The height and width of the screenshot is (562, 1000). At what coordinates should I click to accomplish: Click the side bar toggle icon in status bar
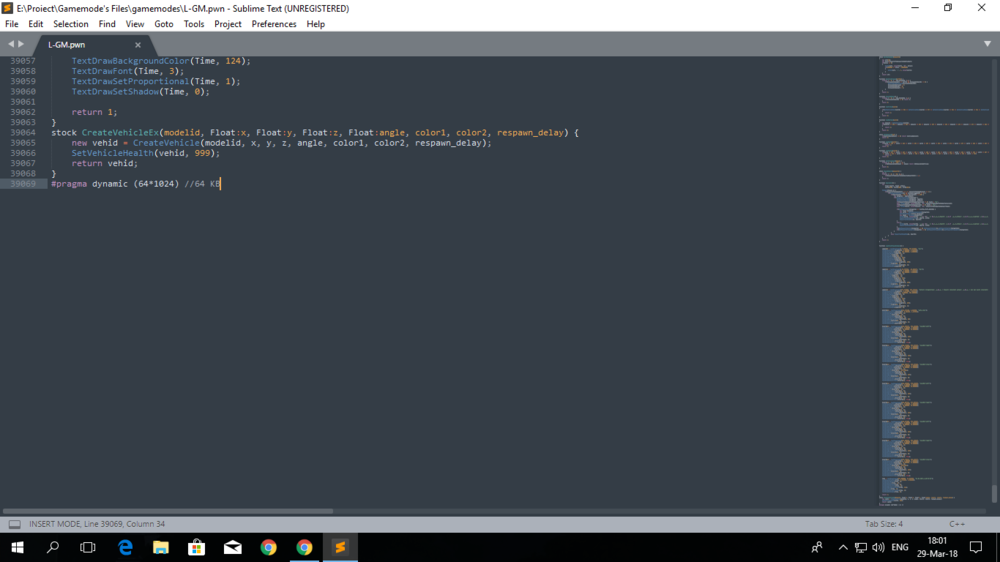(15, 524)
